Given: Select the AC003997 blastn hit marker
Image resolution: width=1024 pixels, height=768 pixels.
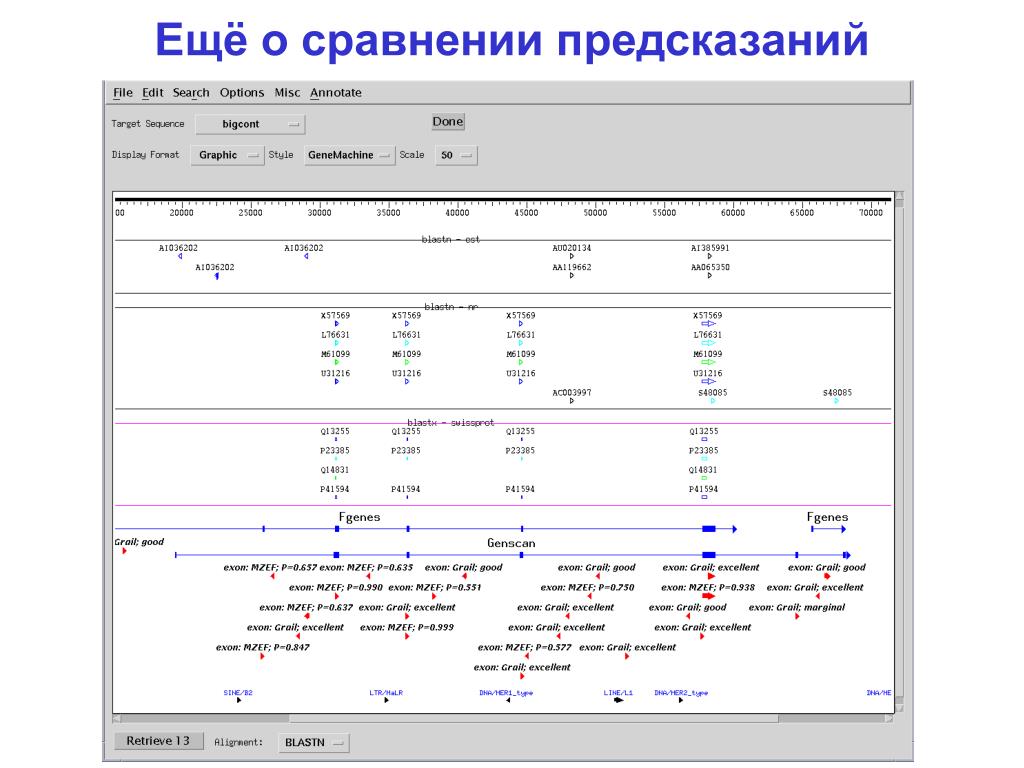Looking at the screenshot, I should pos(571,401).
